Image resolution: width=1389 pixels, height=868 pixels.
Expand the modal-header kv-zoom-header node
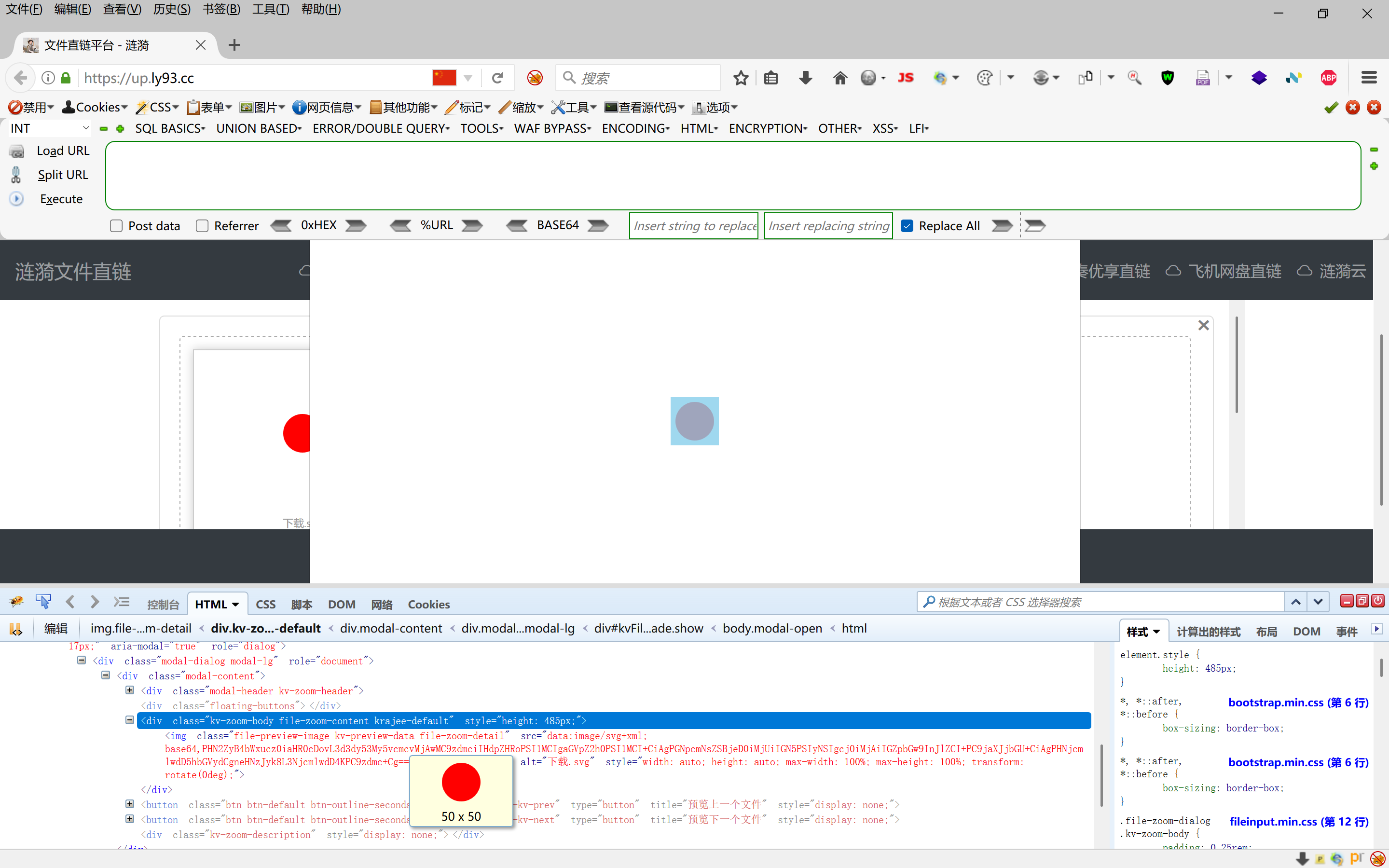(130, 690)
